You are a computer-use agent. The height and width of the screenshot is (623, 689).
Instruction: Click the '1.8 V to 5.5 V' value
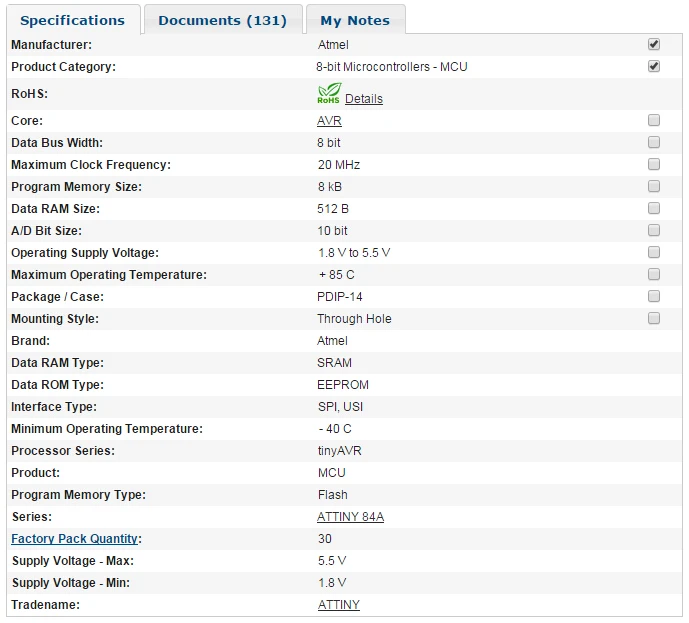click(354, 253)
